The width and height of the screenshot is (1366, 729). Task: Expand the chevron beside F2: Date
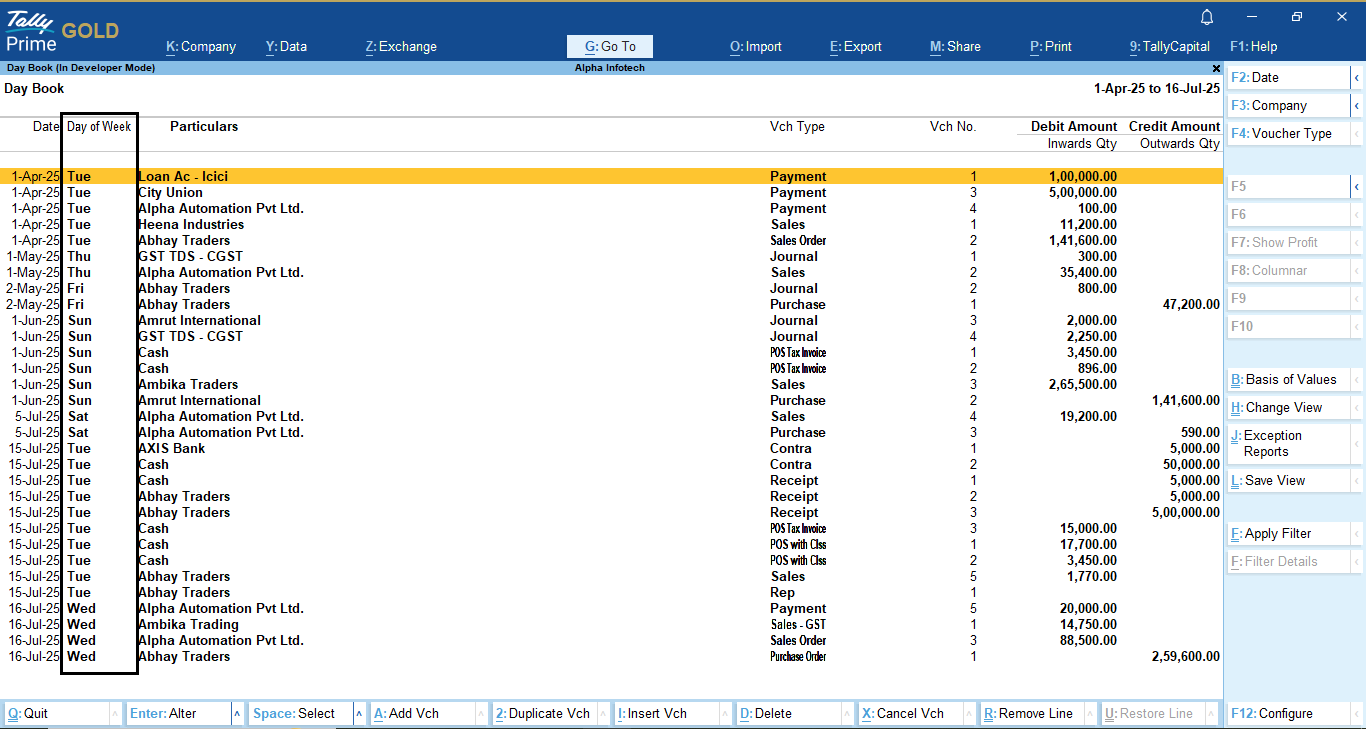[x=1356, y=78]
